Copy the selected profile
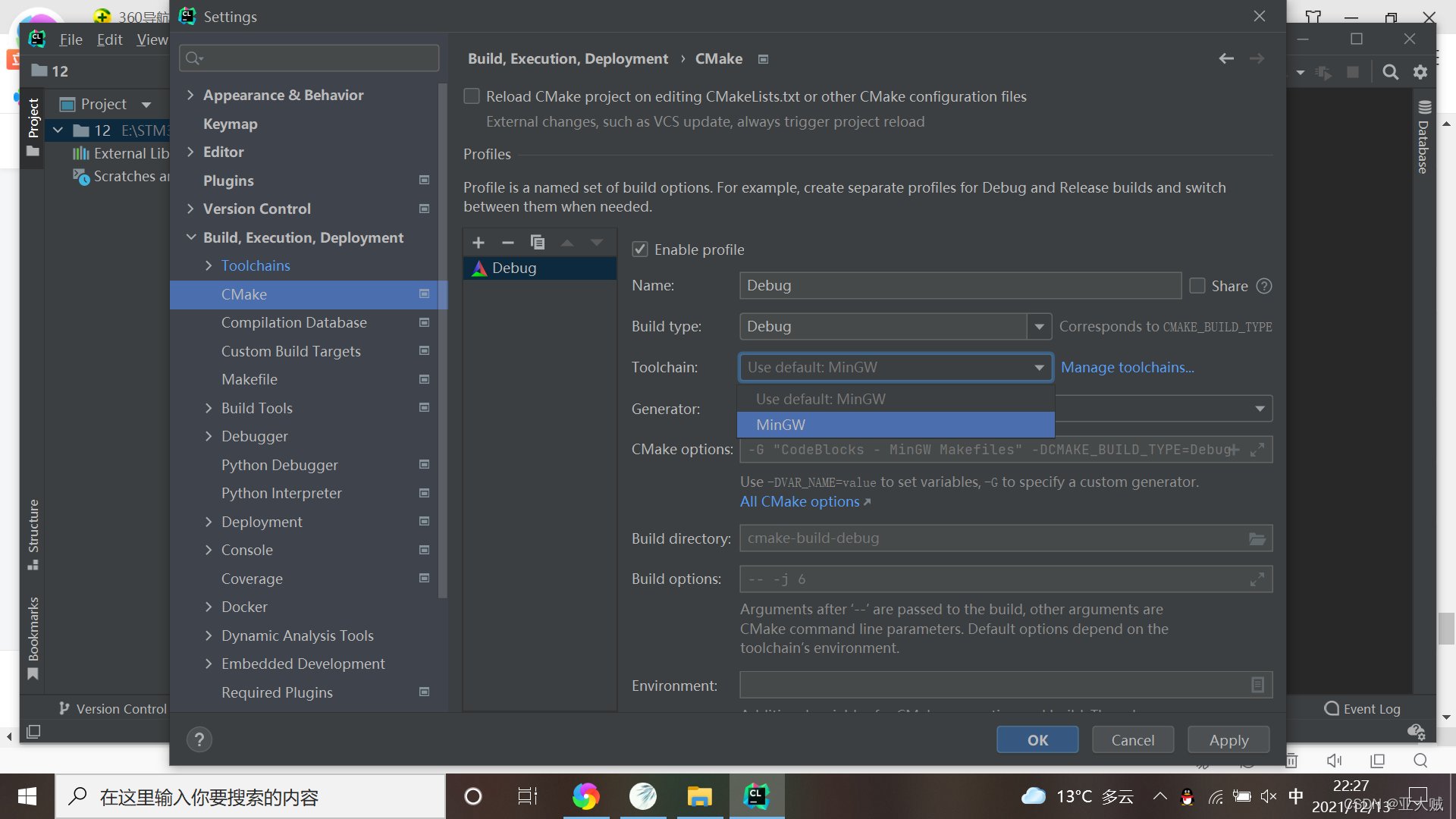The image size is (1456, 819). [538, 243]
